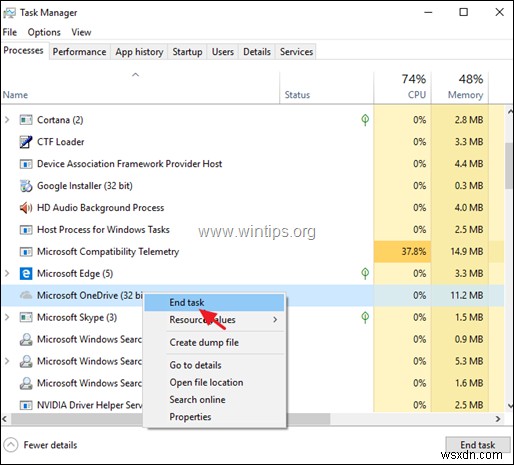This screenshot has width=514, height=465.
Task: Click the 14.9 MB memory value
Action: click(x=467, y=252)
